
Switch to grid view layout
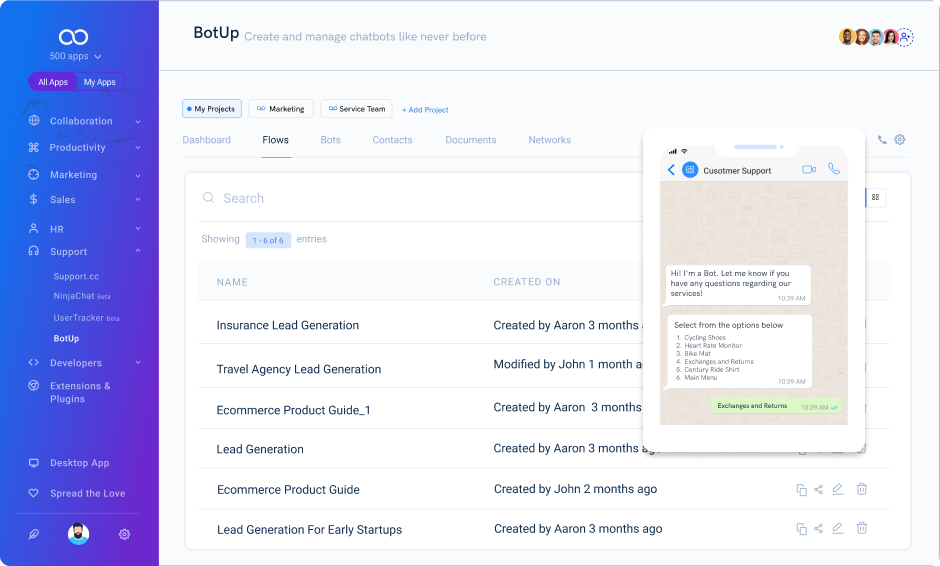pos(875,198)
